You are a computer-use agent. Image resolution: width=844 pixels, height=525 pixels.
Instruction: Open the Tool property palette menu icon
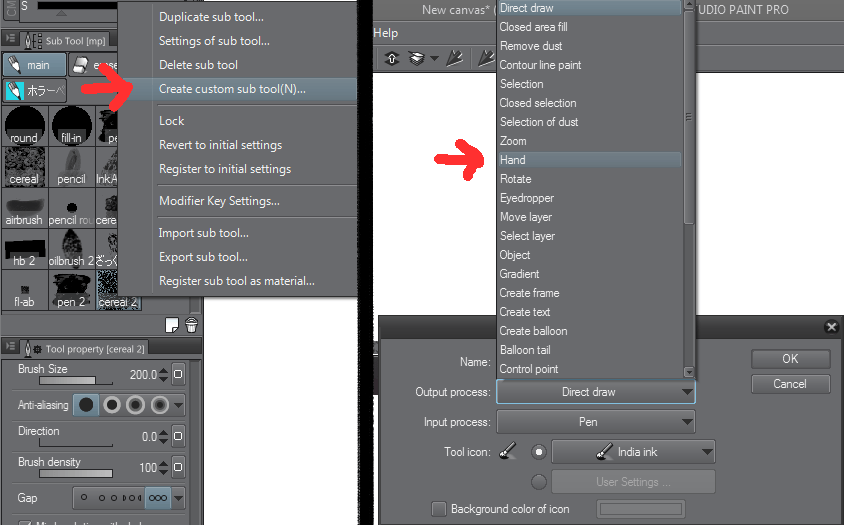pyautogui.click(x=10, y=347)
